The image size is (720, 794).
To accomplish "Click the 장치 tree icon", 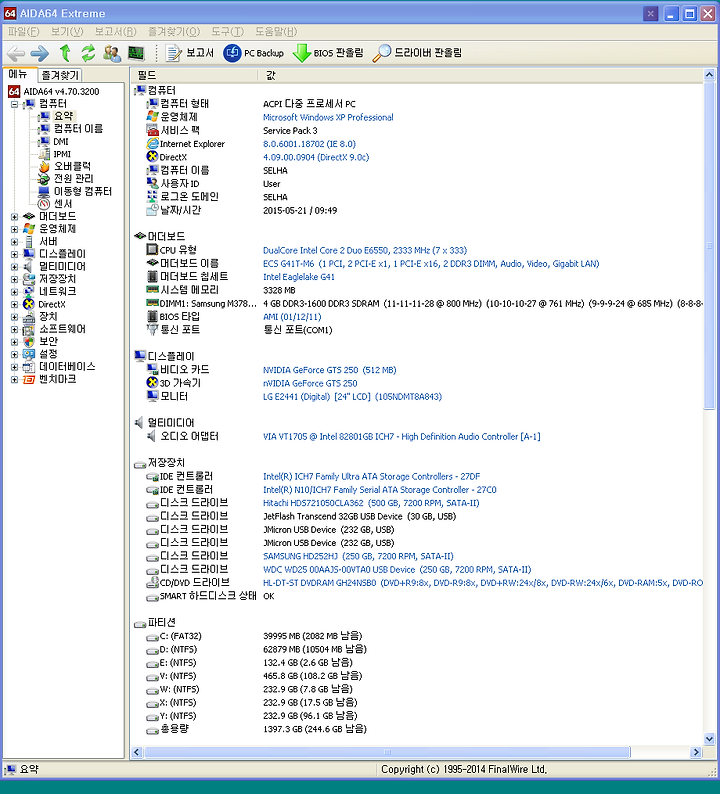I will (29, 316).
